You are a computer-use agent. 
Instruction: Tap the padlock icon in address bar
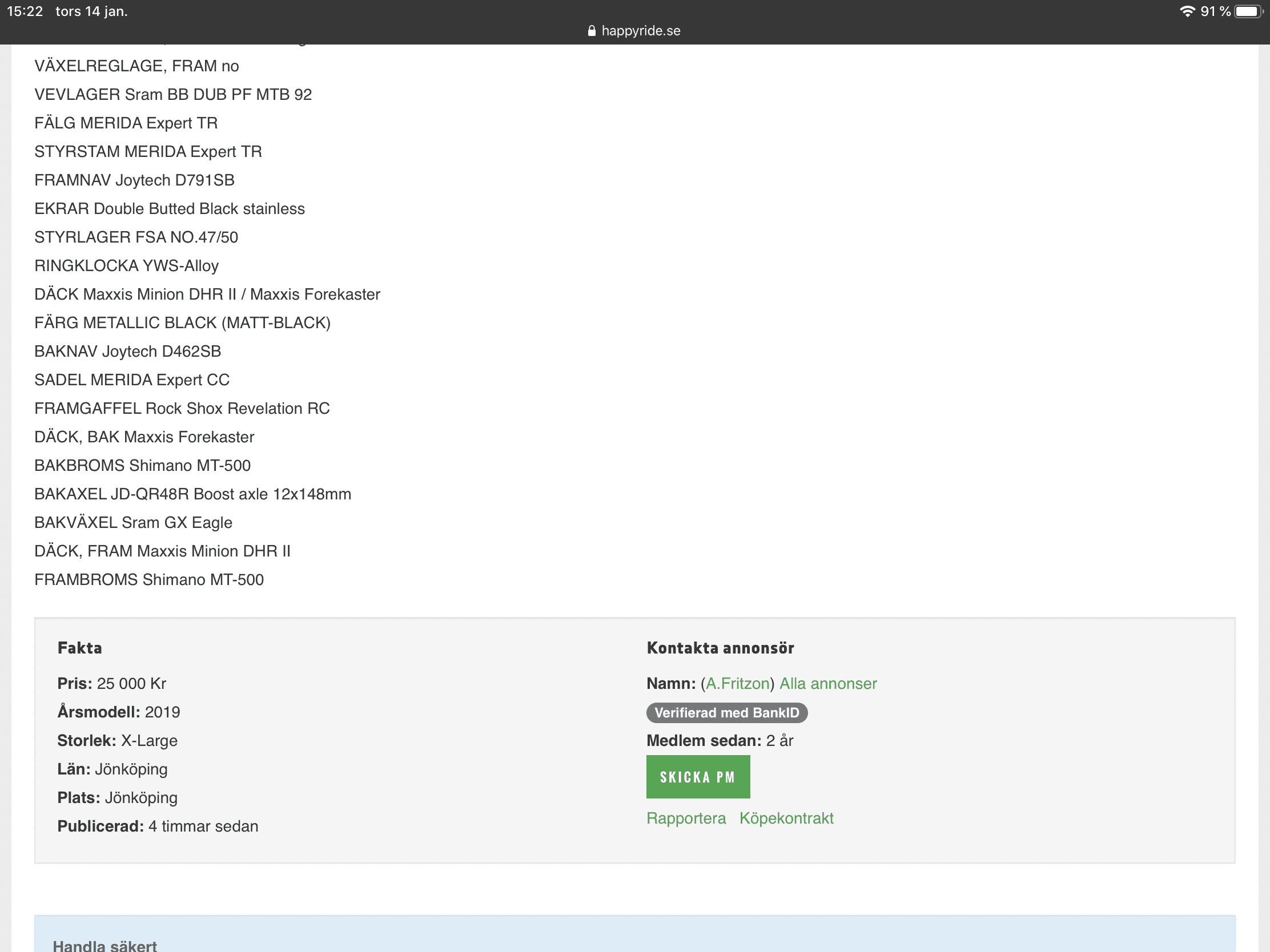[x=592, y=31]
